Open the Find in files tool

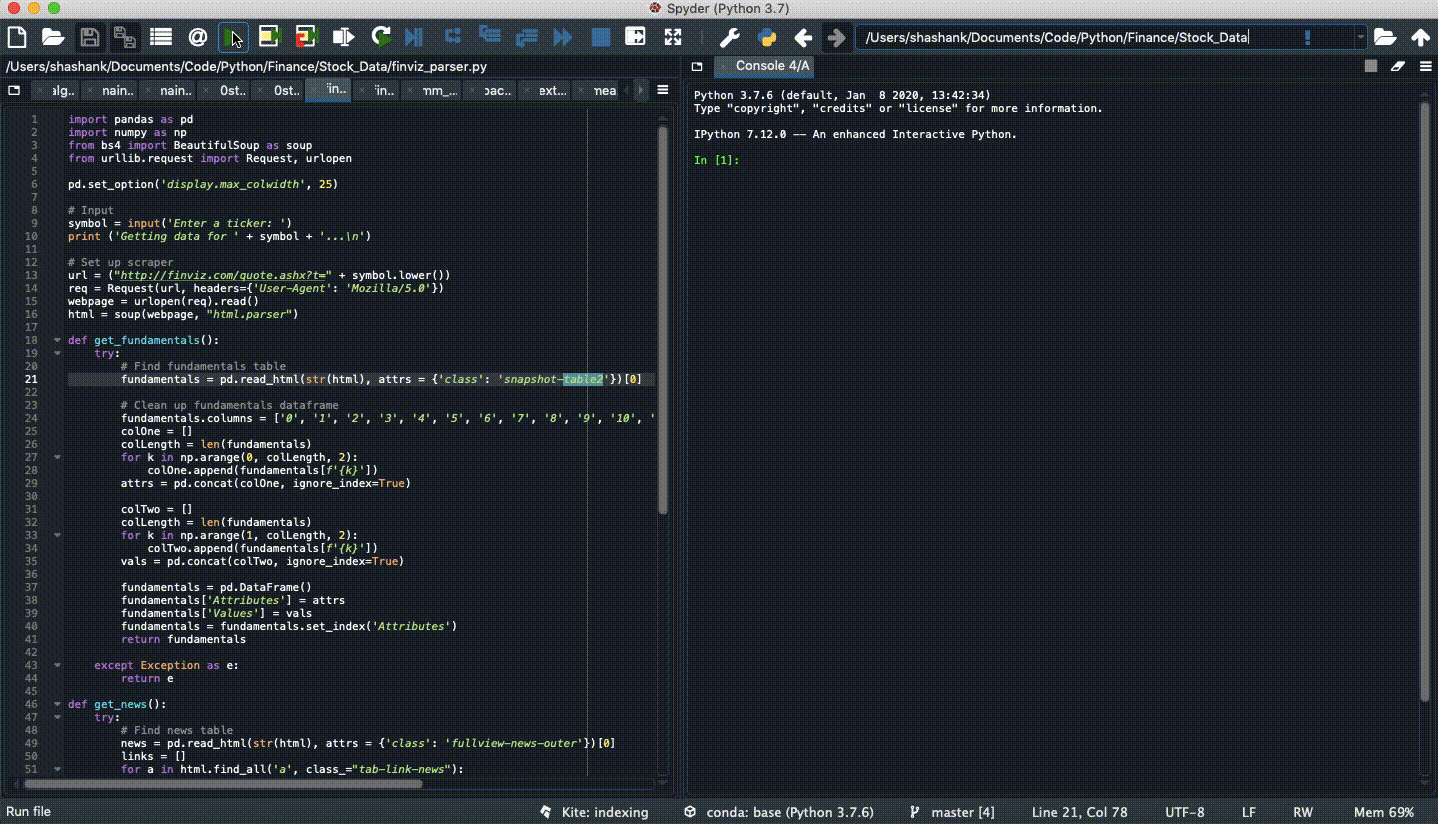tap(198, 37)
